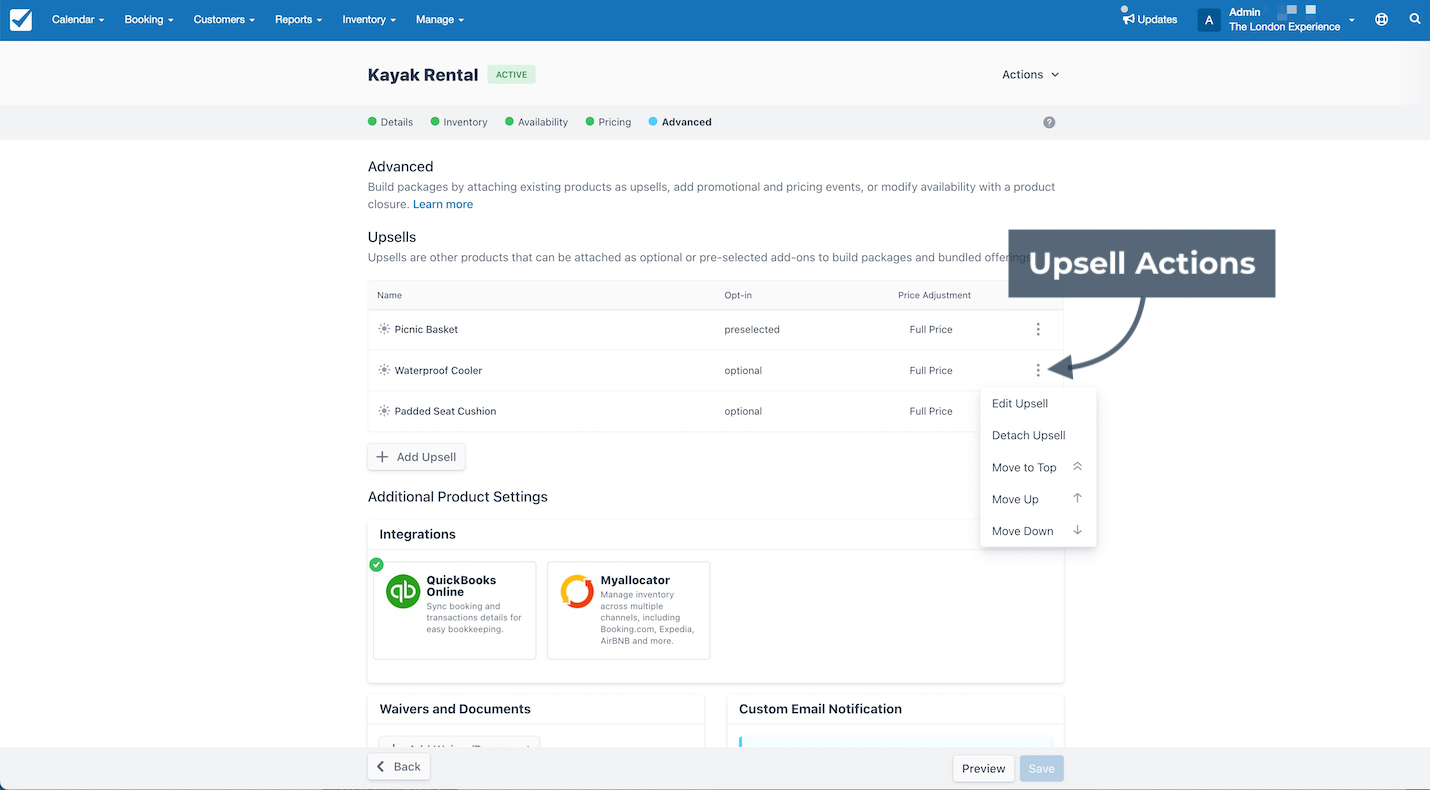
Task: Select Move Down menu entry
Action: pos(1038,532)
